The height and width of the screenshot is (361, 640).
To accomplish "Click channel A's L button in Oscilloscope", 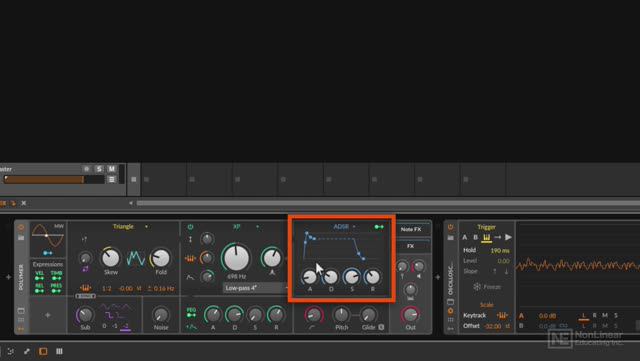I will click(584, 316).
